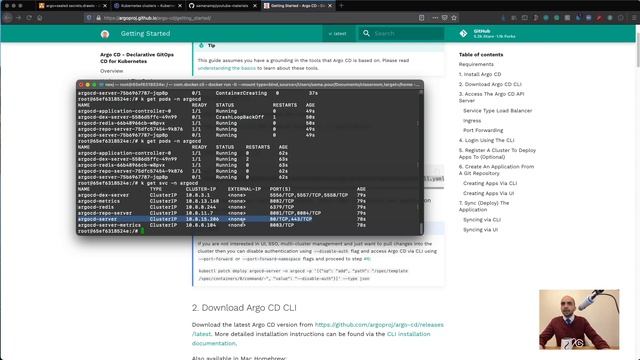Jump to 7. Sync (Deploy) The Application
The image size is (640, 360).
tap(484, 206)
